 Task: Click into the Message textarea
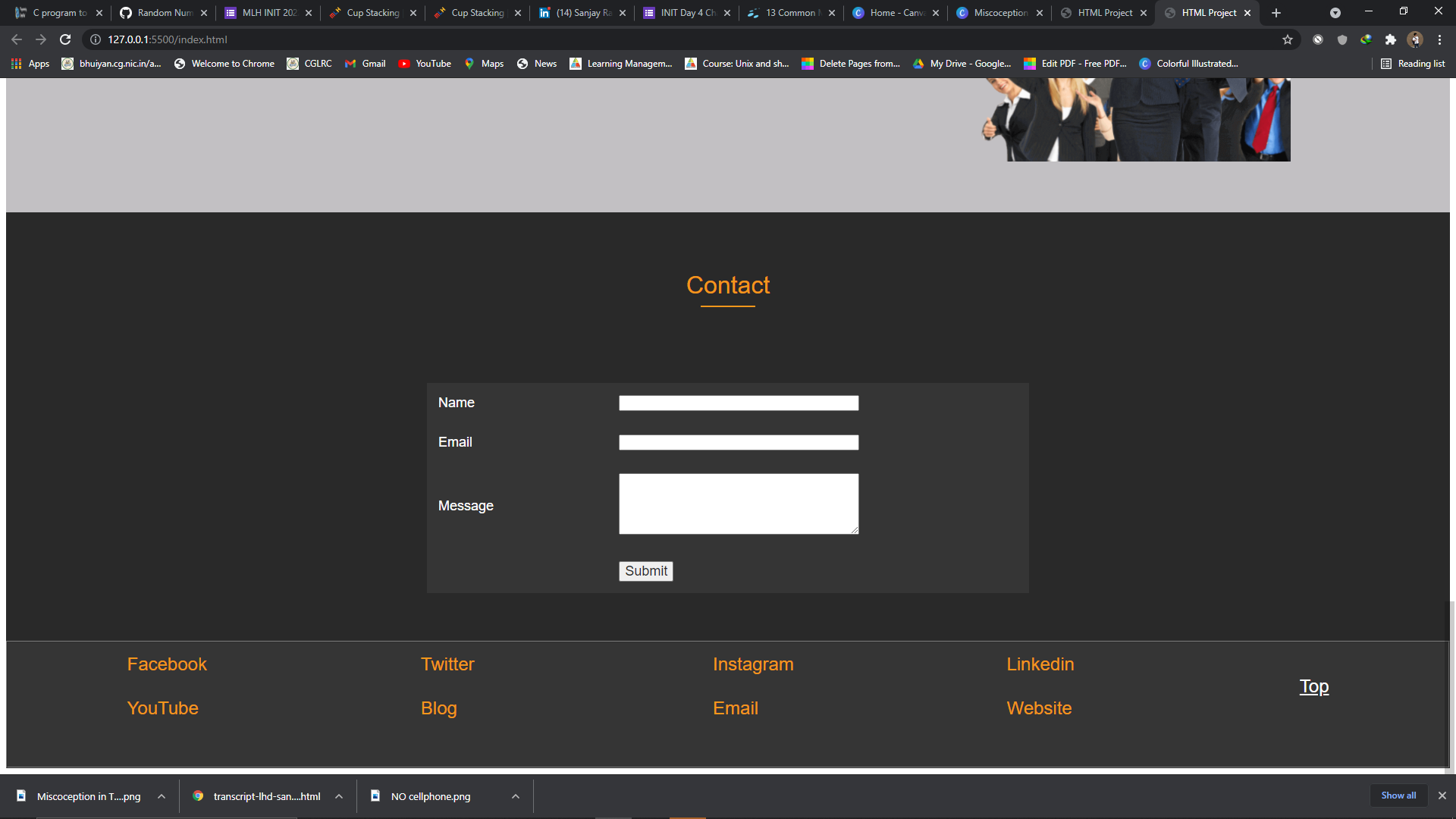tap(739, 504)
